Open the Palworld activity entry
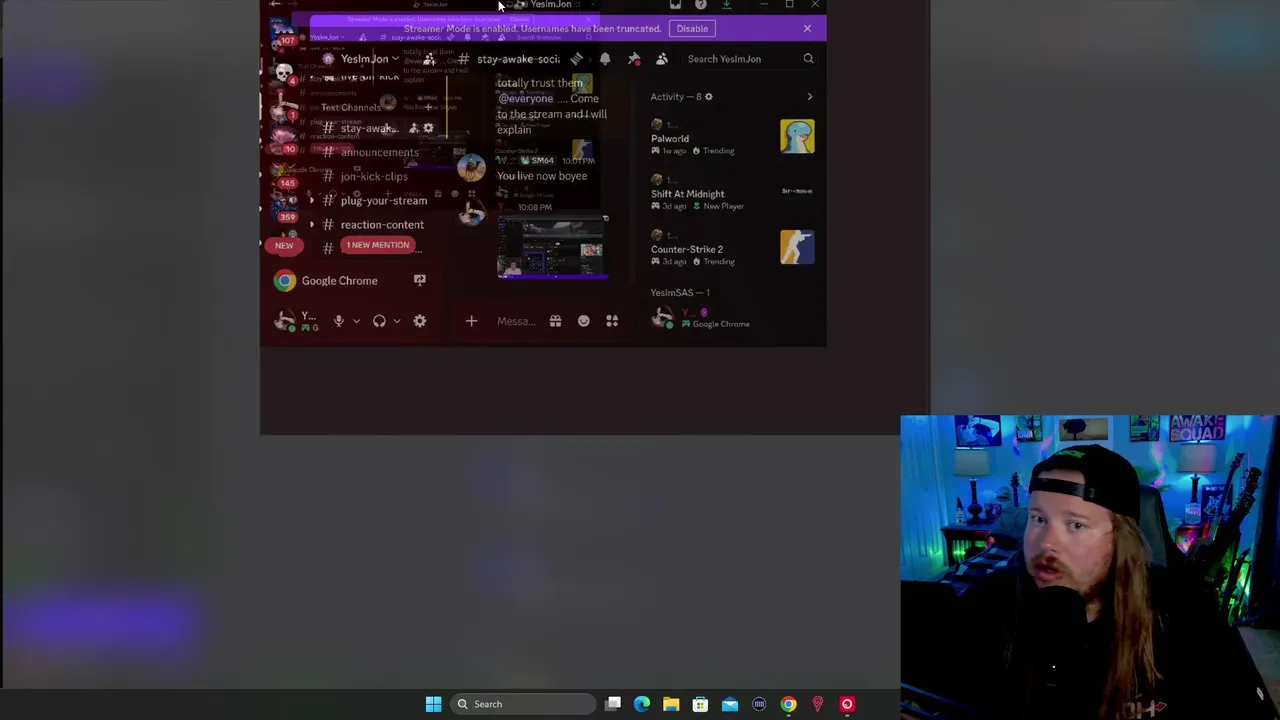This screenshot has height=720, width=1280. click(x=732, y=138)
